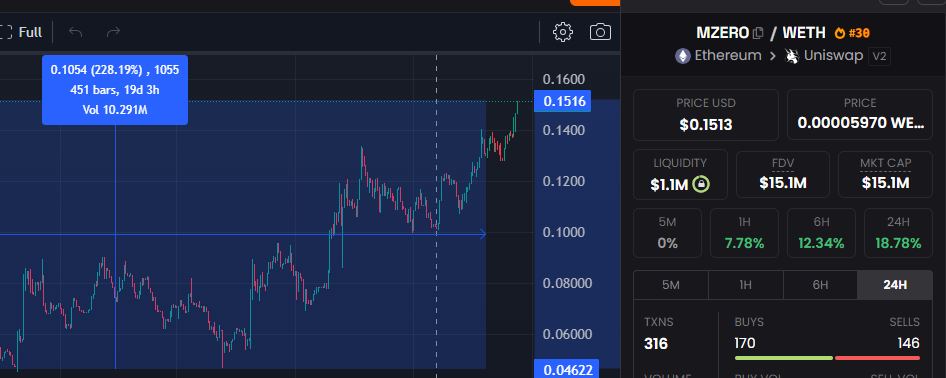
Task: Click the 0.06000 price axis label
Action: click(x=567, y=334)
